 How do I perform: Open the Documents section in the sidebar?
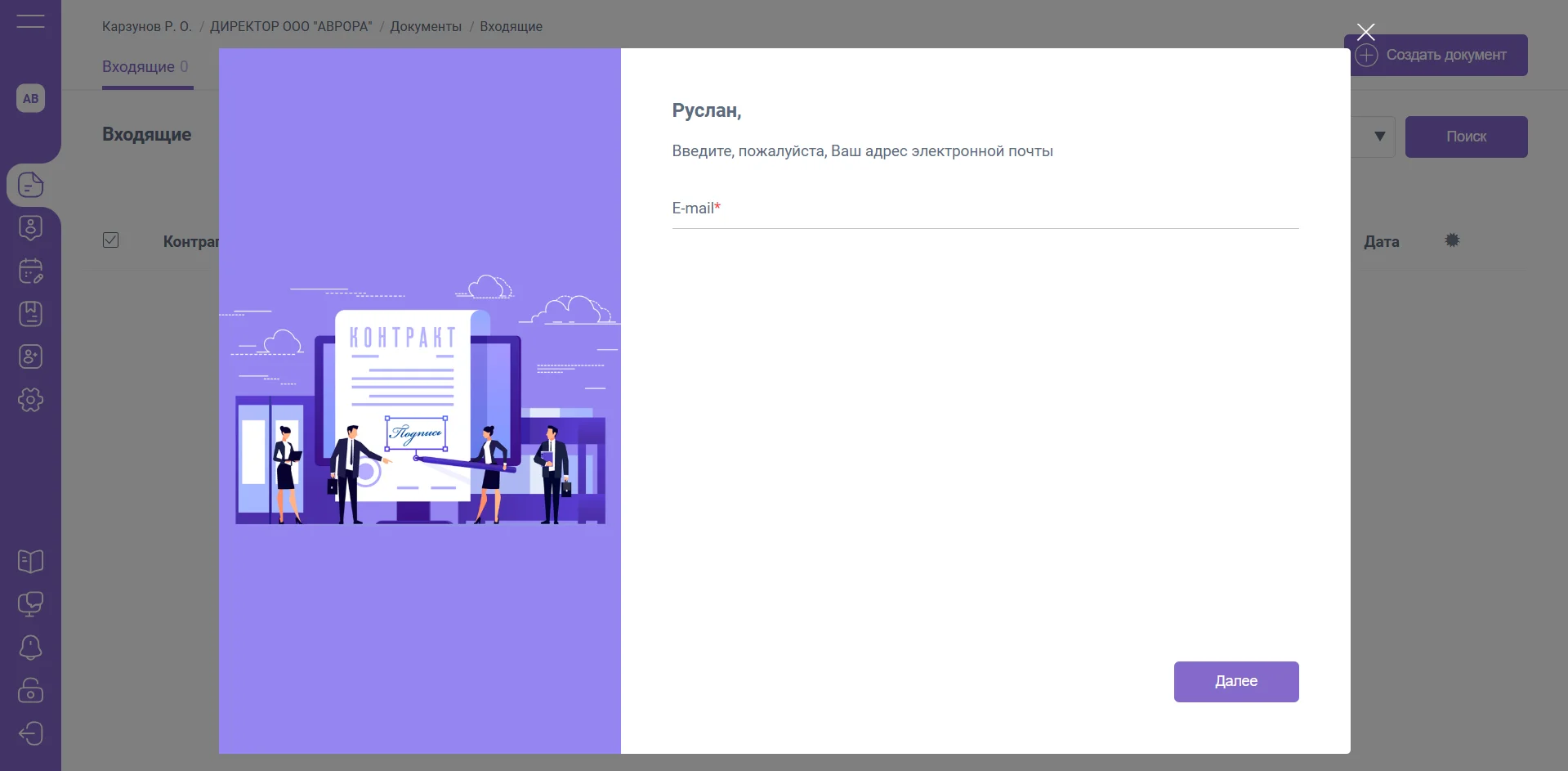pyautogui.click(x=30, y=186)
